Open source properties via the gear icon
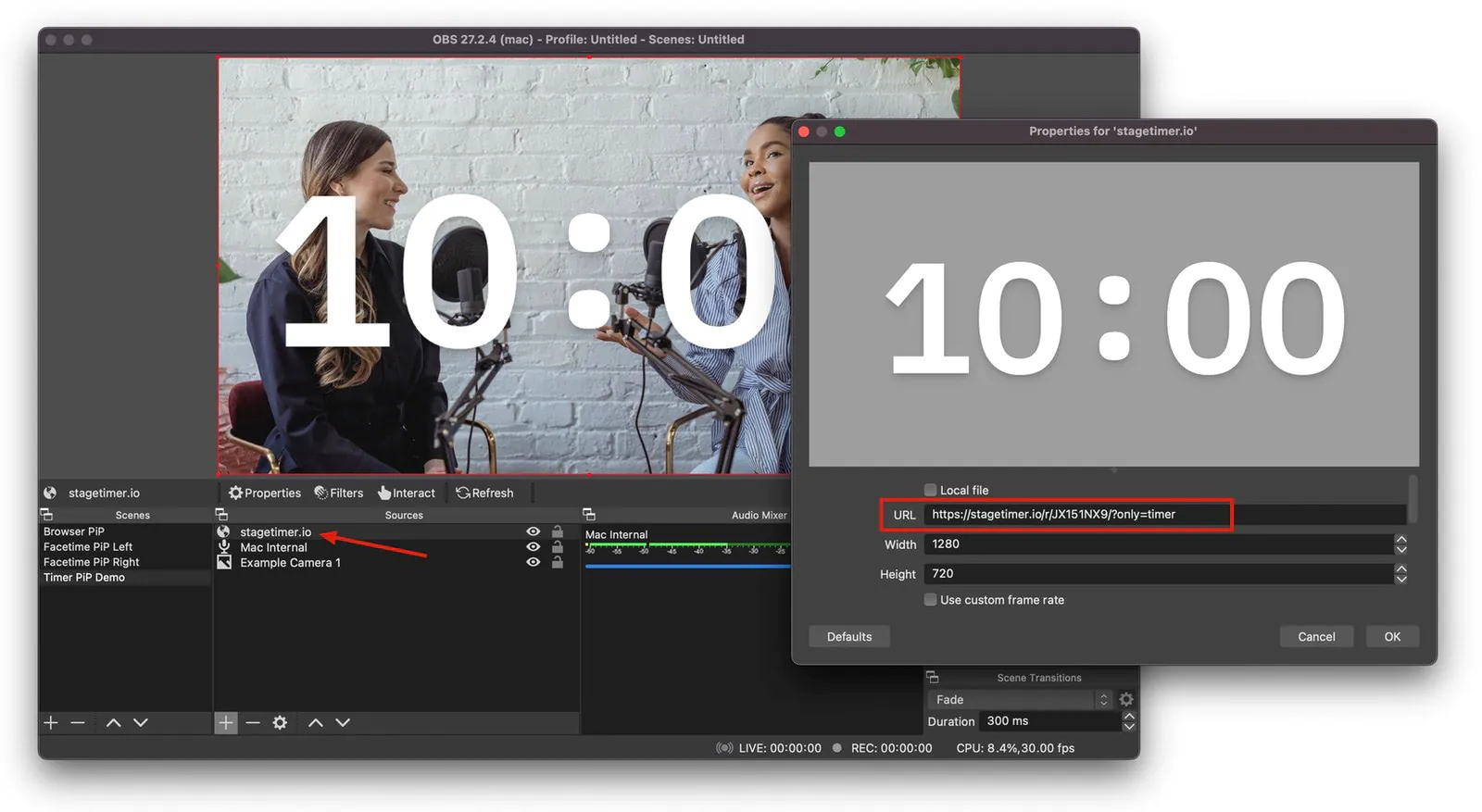The width and height of the screenshot is (1482, 812). (x=280, y=722)
